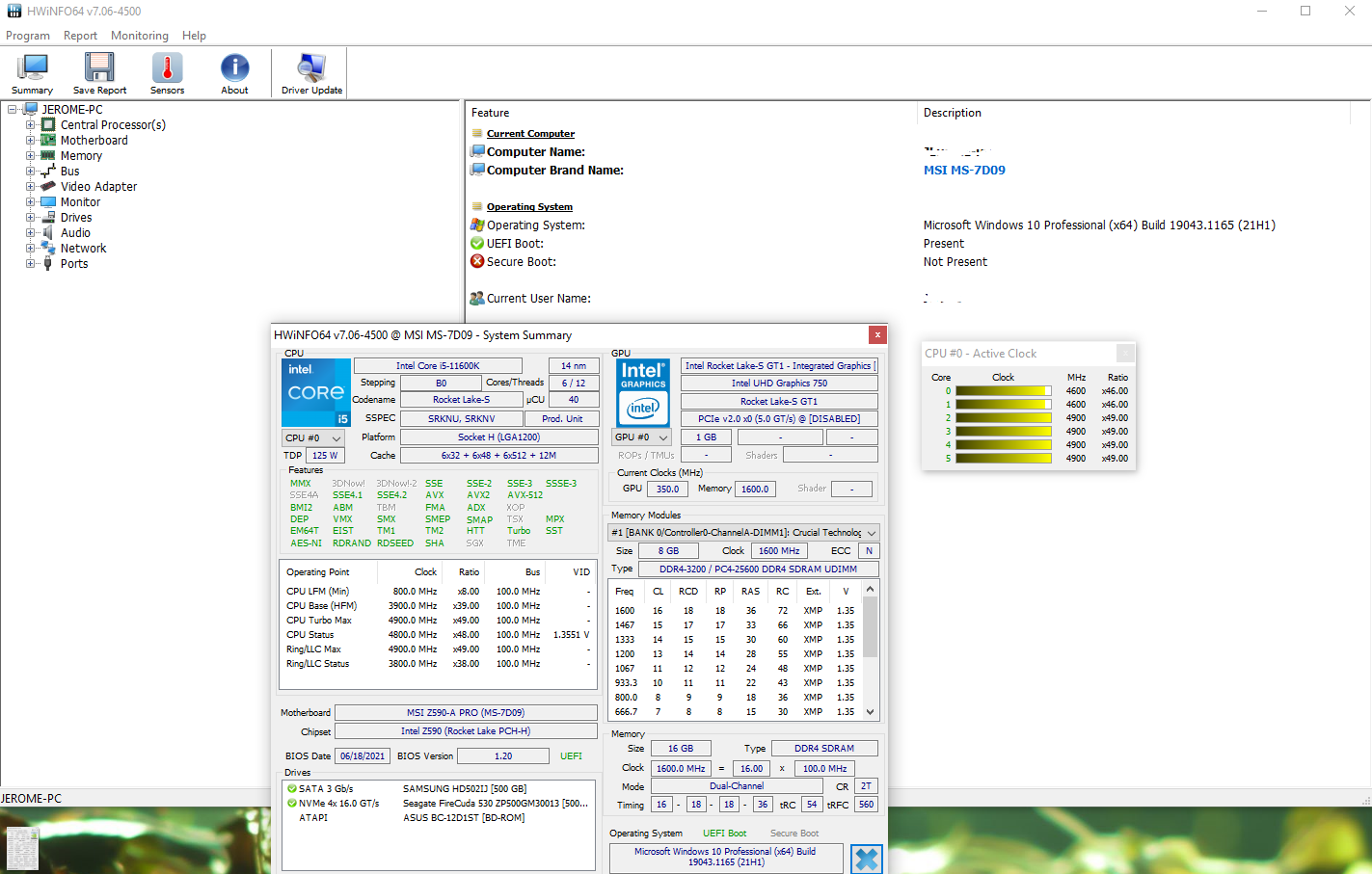The height and width of the screenshot is (874, 1372).
Task: Open the GPU #0 selector dropdown
Action: point(641,437)
